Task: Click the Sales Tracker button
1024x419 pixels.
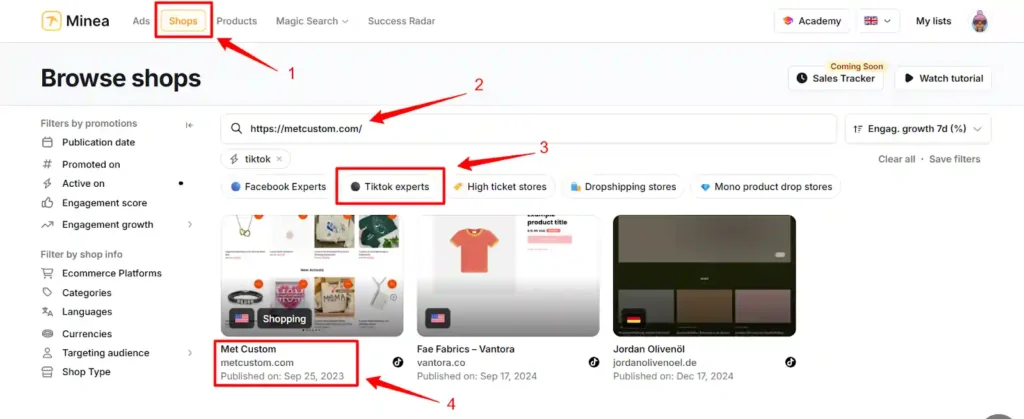Action: 836,78
